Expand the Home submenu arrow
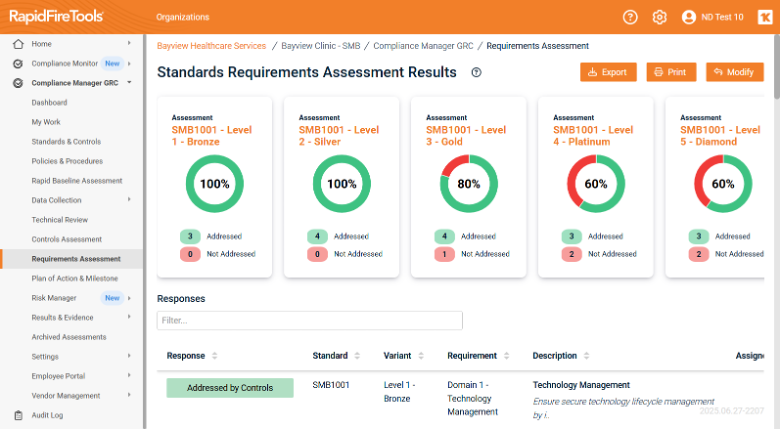 (x=129, y=43)
